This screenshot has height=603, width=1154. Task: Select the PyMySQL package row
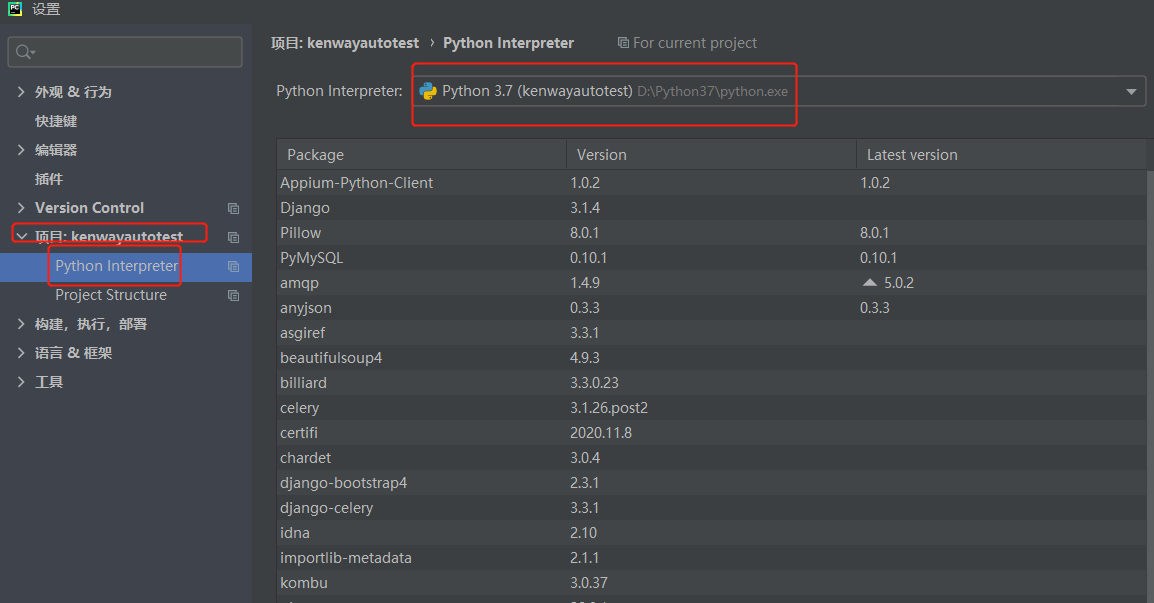coord(712,258)
